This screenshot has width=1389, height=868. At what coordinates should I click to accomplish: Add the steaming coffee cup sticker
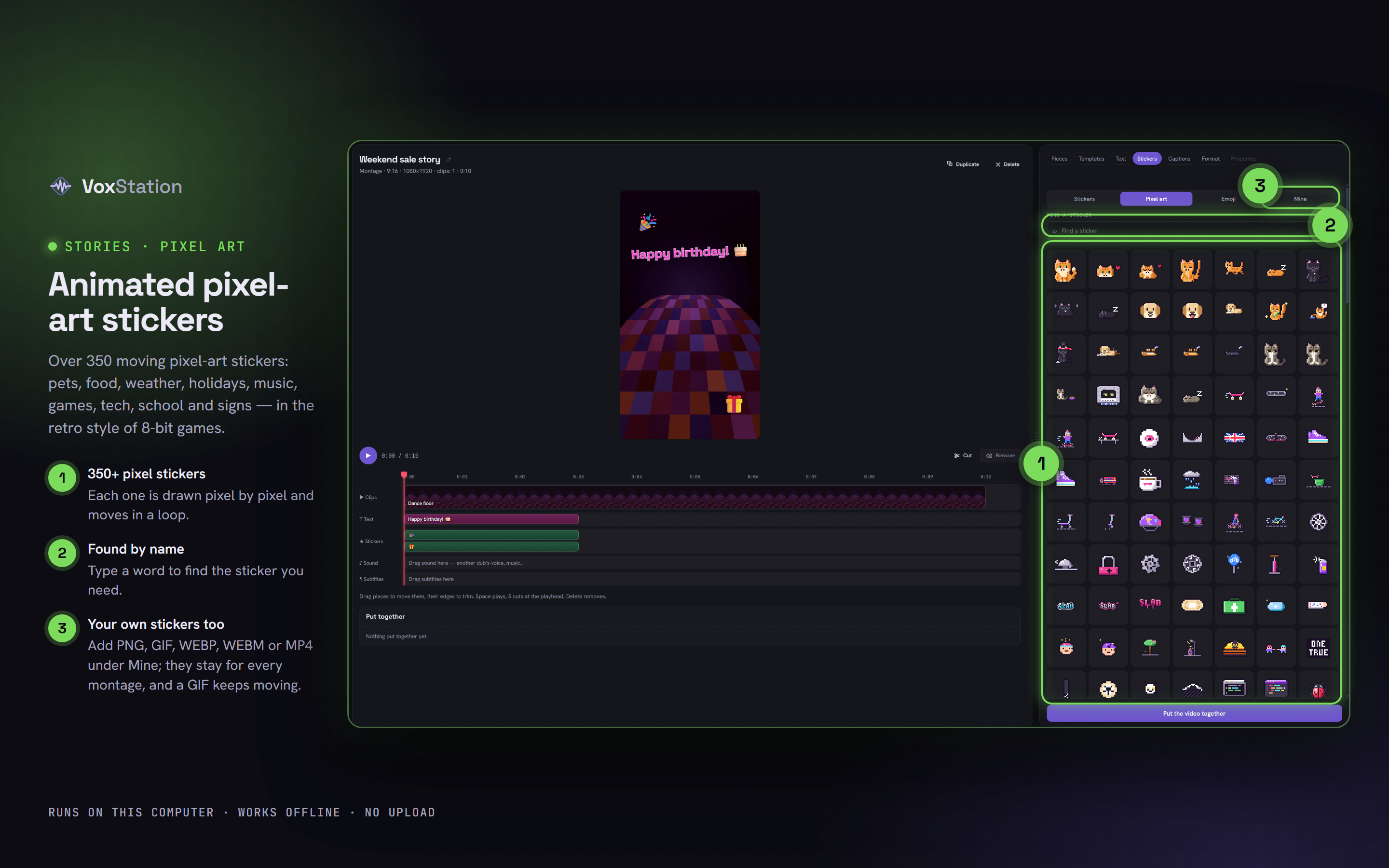1150,480
